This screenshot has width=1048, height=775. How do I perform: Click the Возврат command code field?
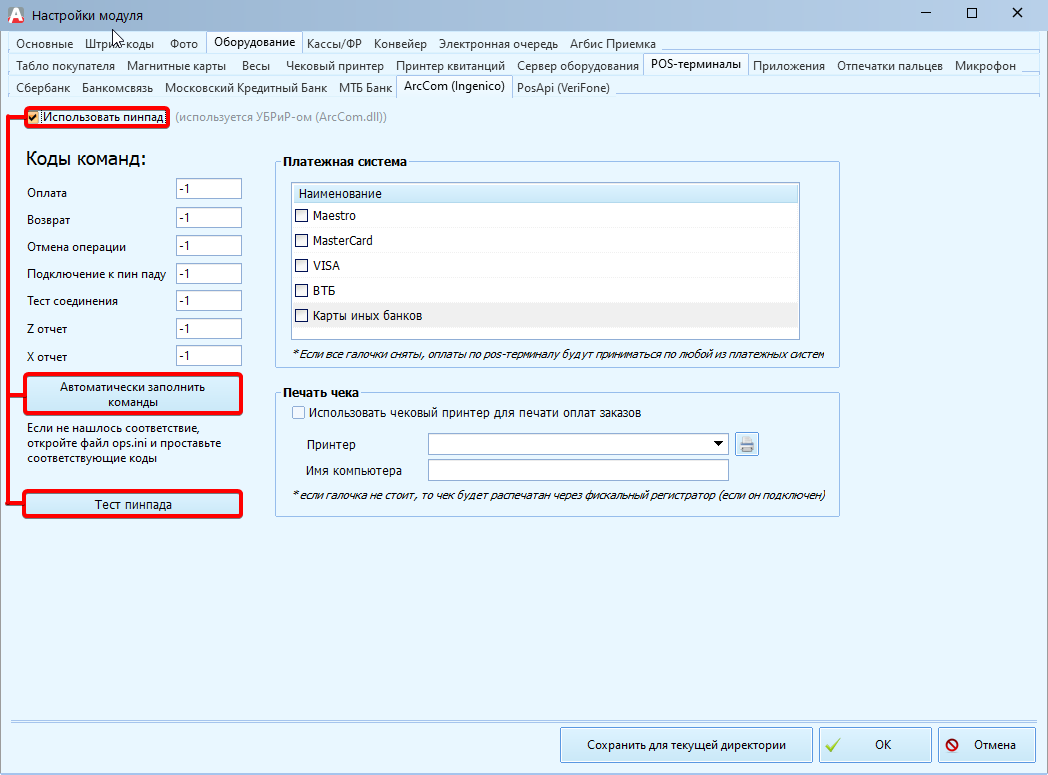coord(209,218)
